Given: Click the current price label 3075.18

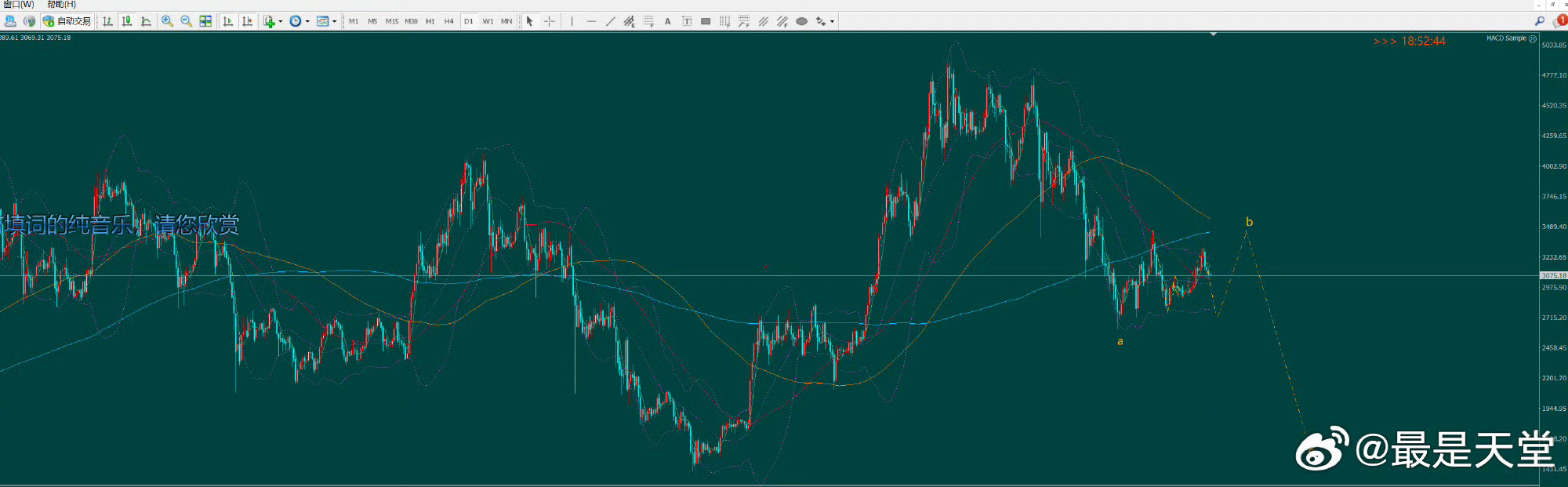Looking at the screenshot, I should pos(1554,275).
